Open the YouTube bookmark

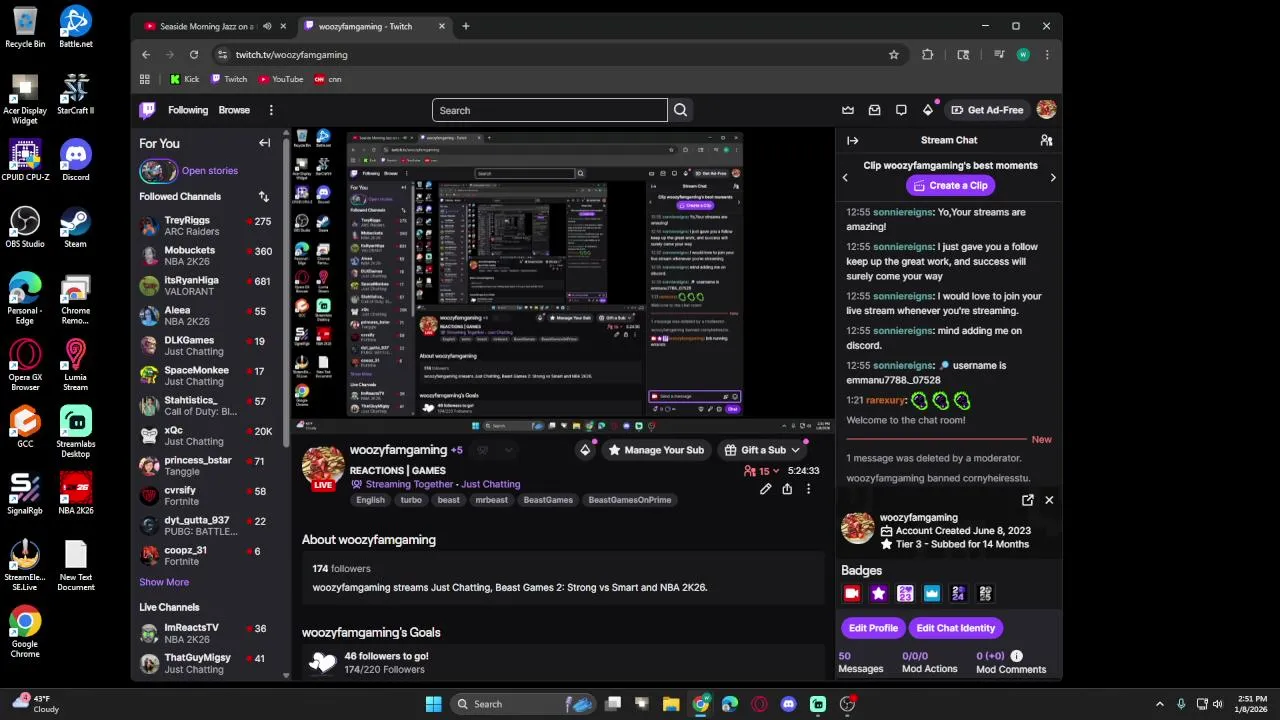[281, 79]
